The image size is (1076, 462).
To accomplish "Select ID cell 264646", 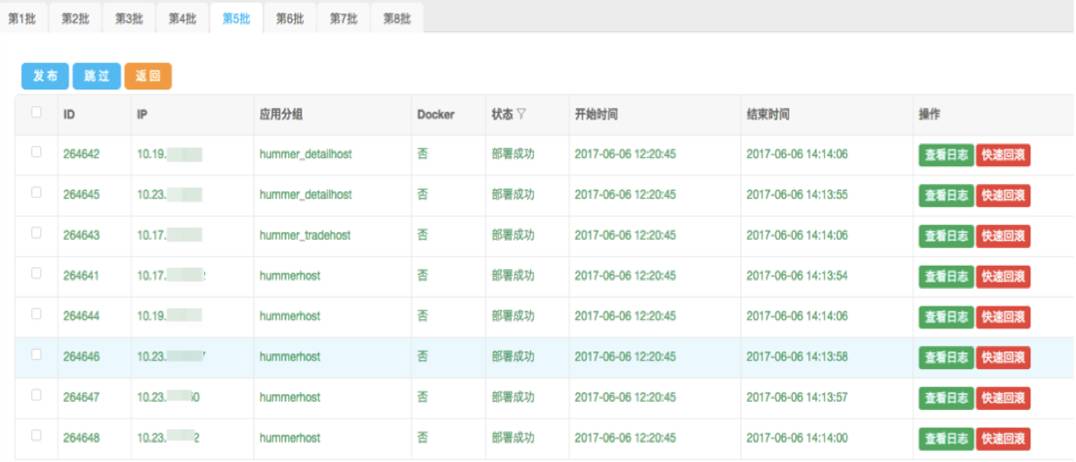I will tap(81, 357).
